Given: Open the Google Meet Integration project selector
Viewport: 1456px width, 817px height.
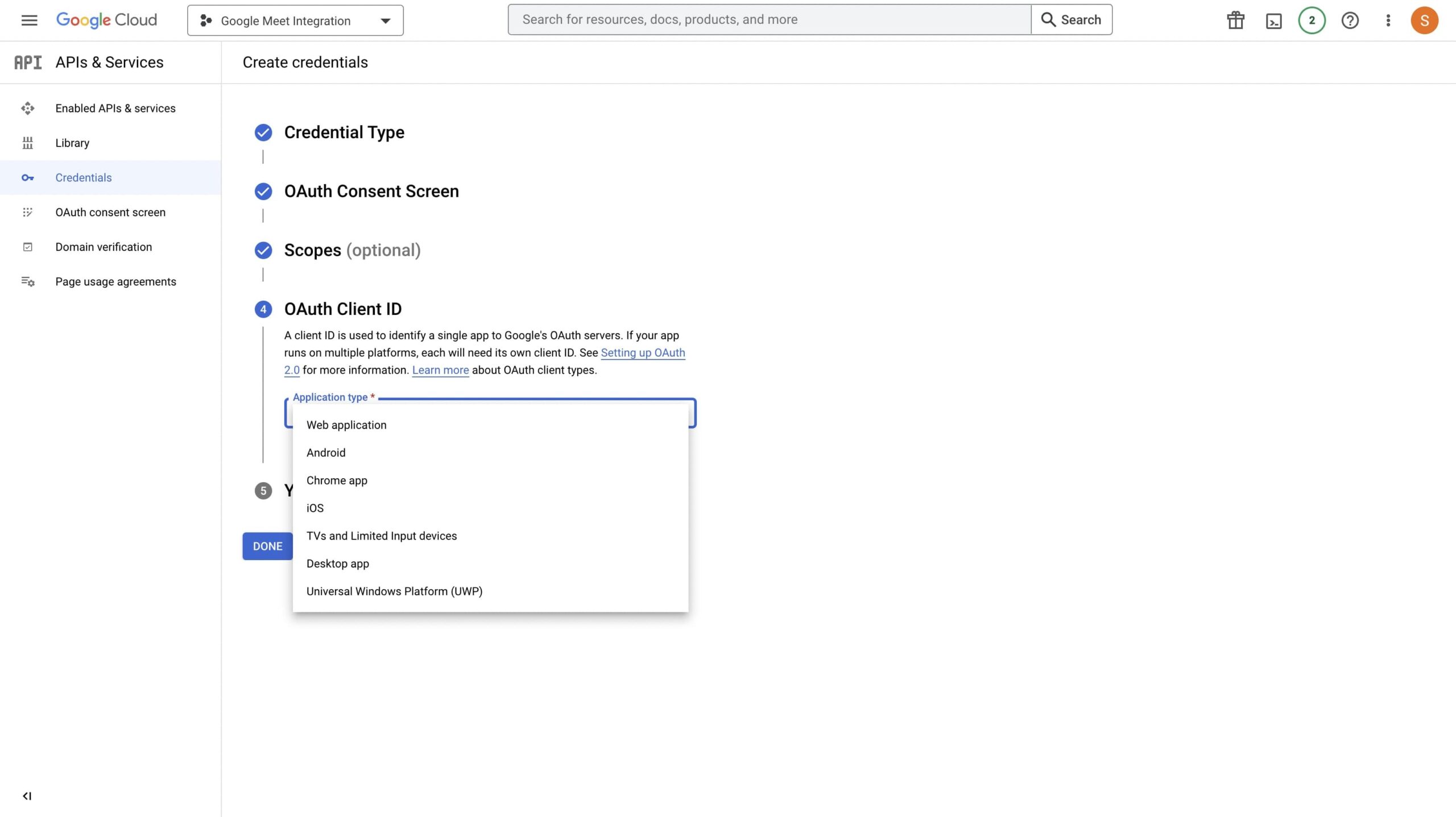Looking at the screenshot, I should pyautogui.click(x=295, y=20).
